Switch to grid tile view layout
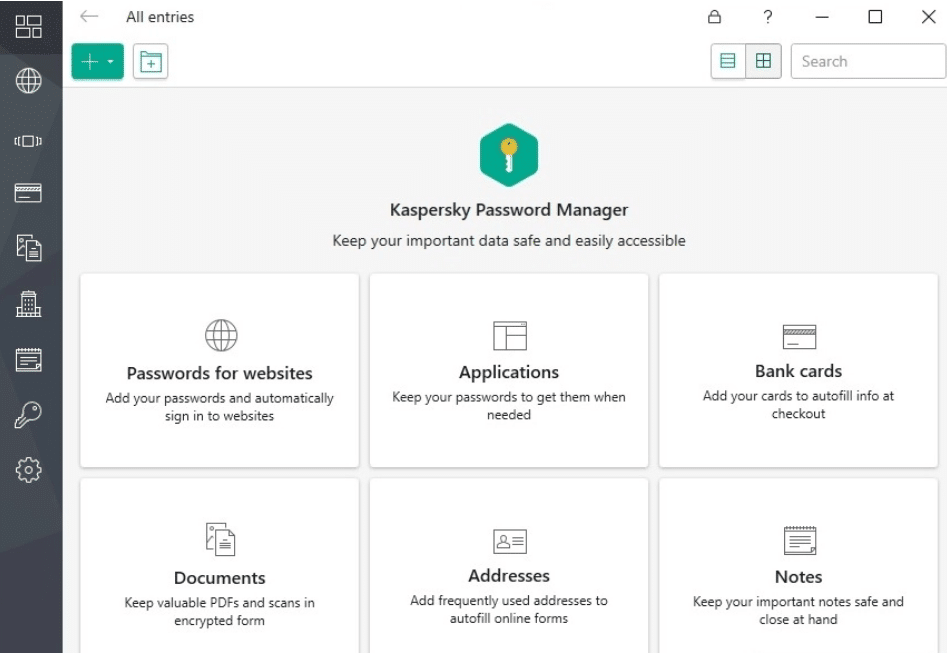947x653 pixels. pyautogui.click(x=764, y=61)
